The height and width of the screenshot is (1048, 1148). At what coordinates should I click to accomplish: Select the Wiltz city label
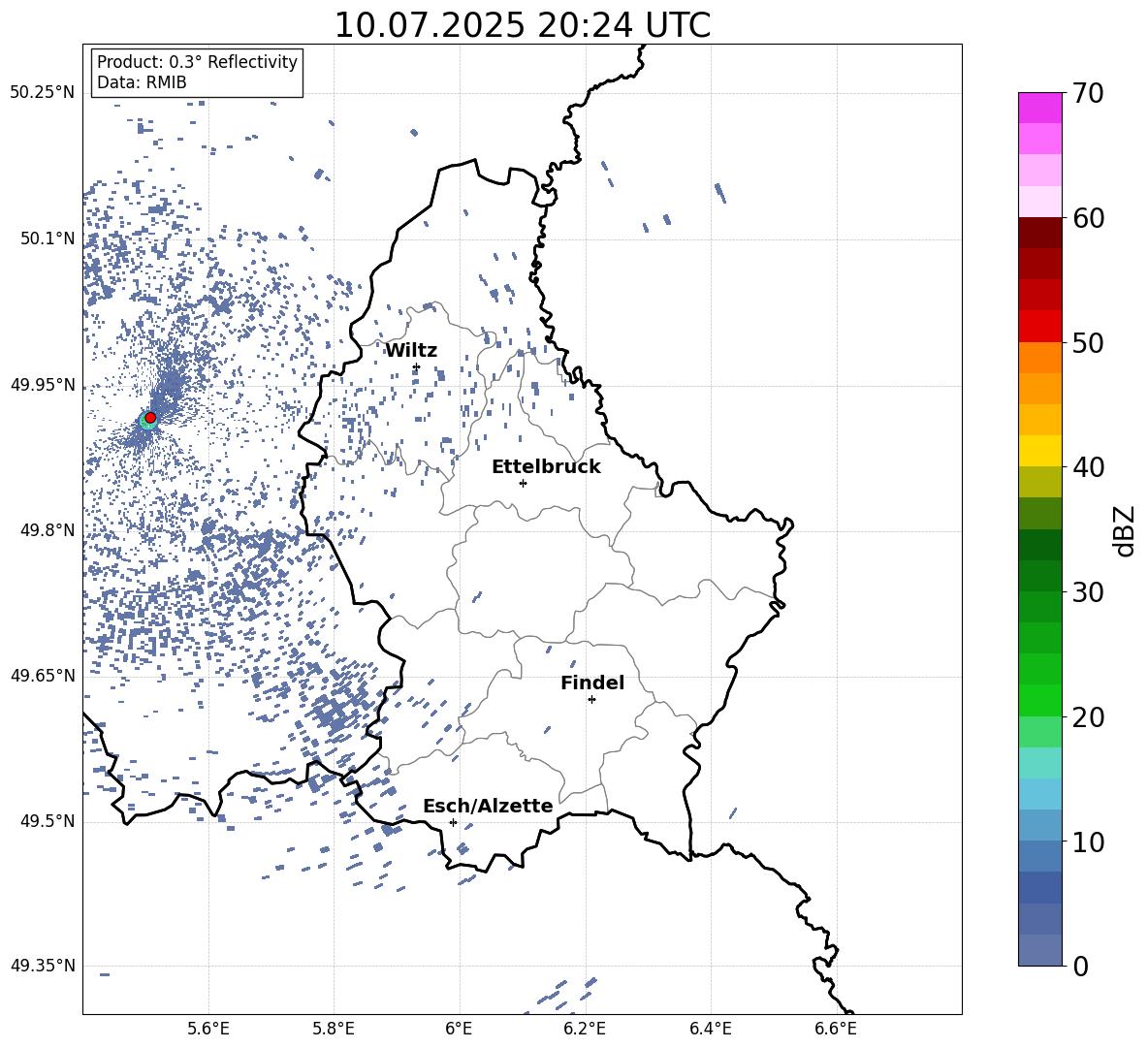click(411, 351)
